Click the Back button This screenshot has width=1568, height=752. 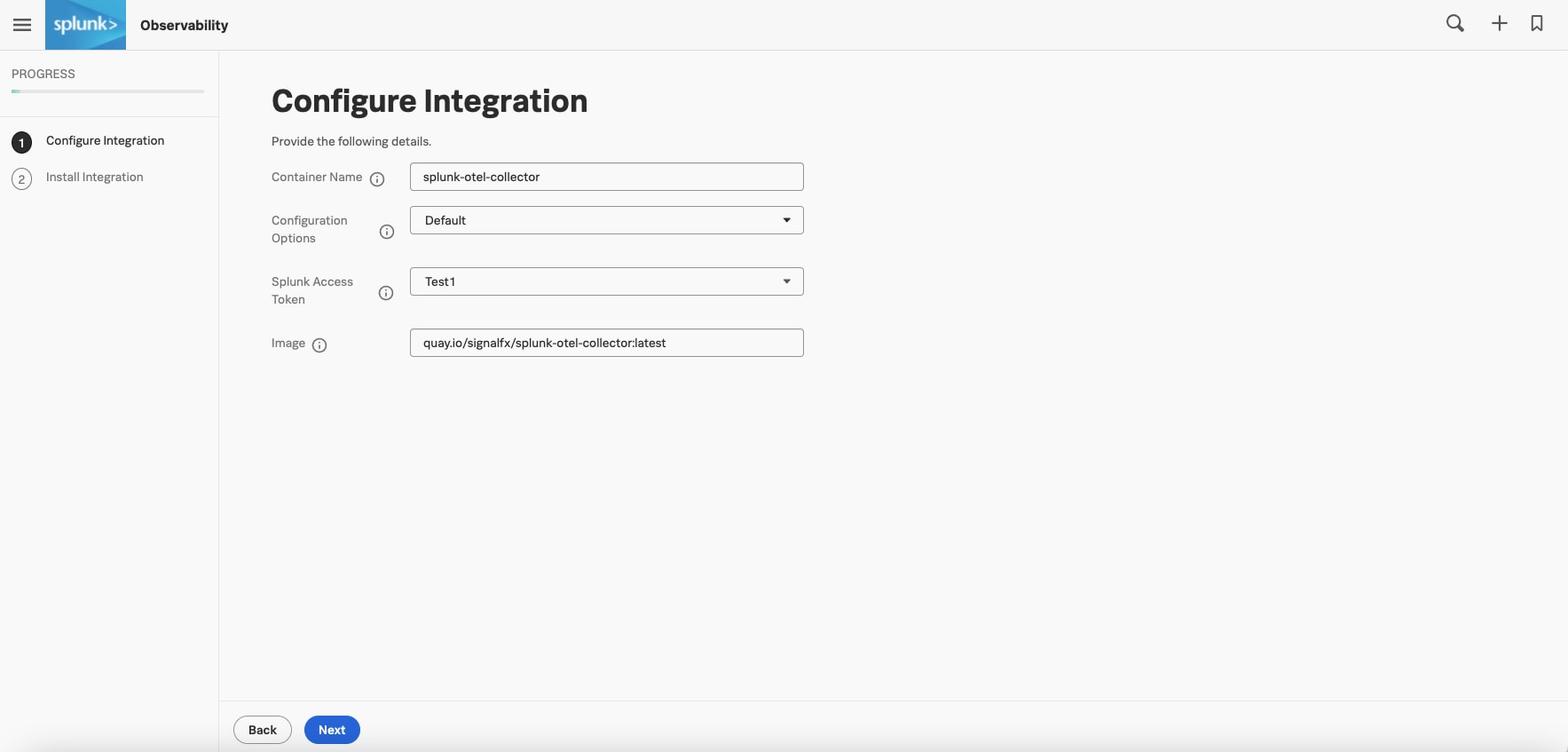click(263, 730)
